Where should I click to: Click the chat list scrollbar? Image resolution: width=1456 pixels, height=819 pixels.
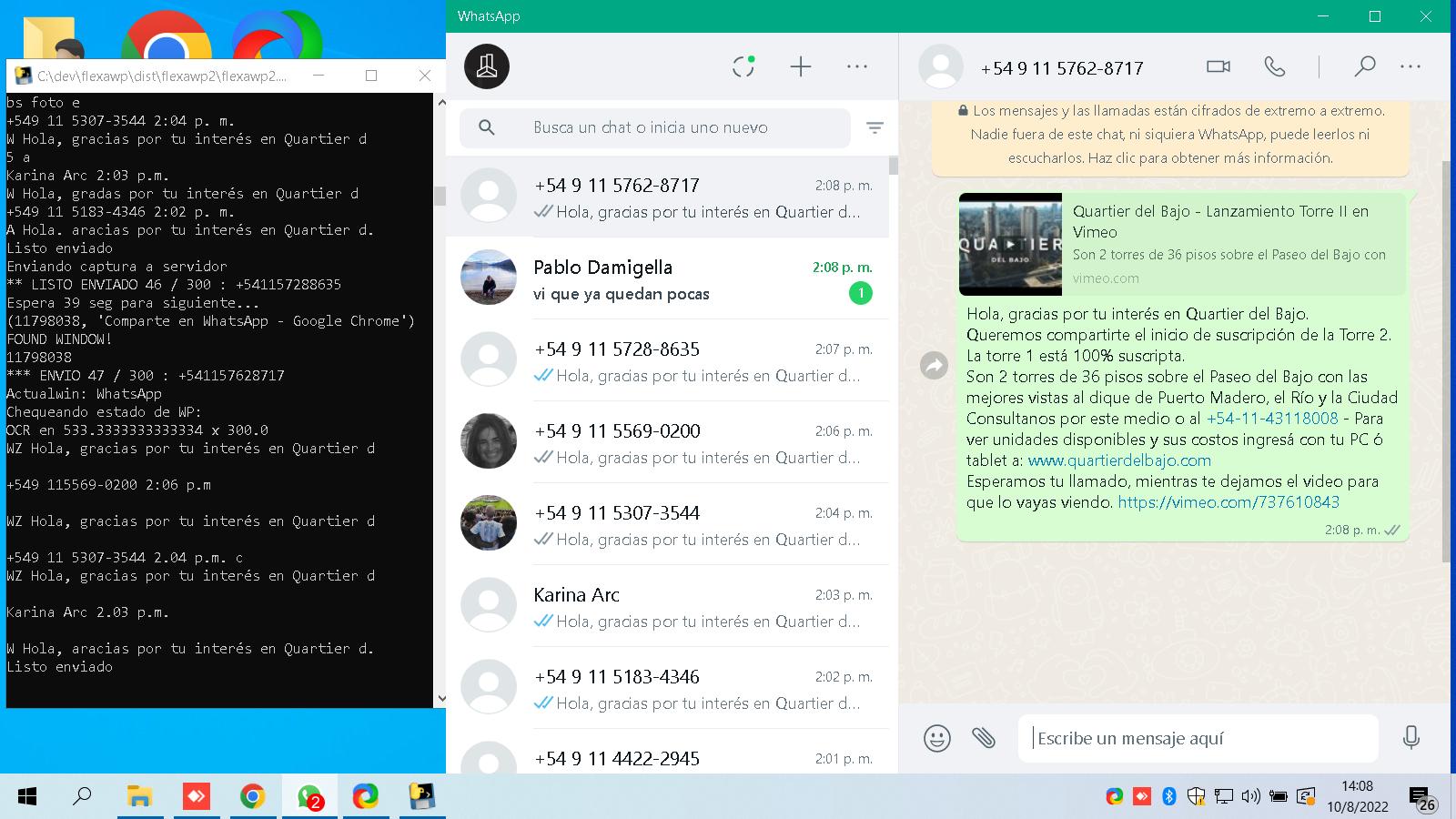pos(894,166)
